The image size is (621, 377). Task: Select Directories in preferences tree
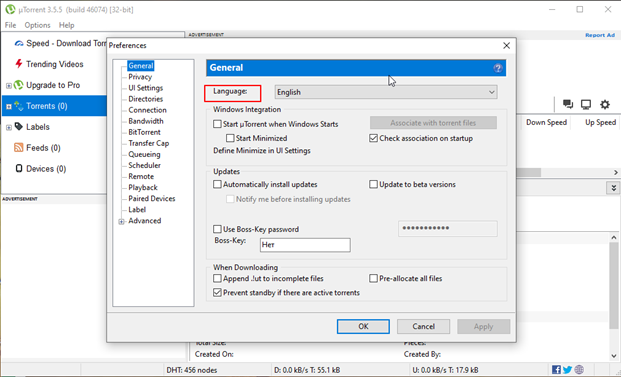tap(145, 99)
